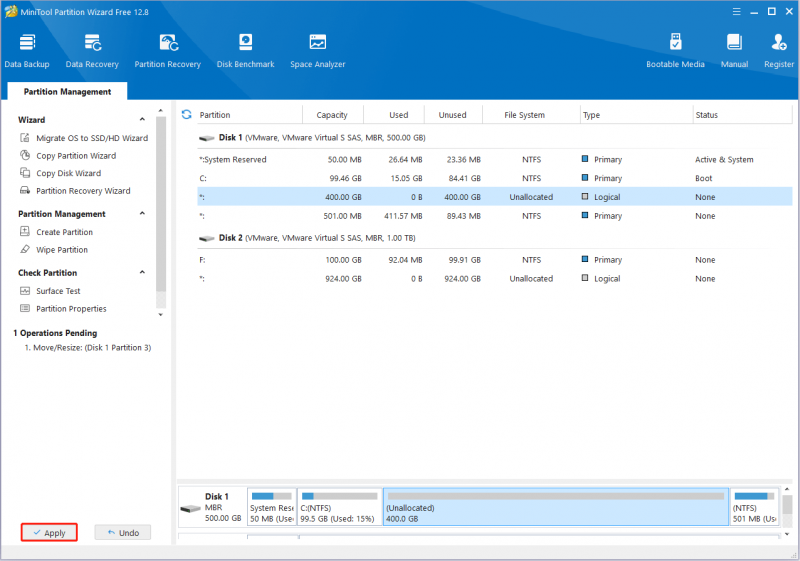Collapse the Partition Management sidebar section

point(142,214)
